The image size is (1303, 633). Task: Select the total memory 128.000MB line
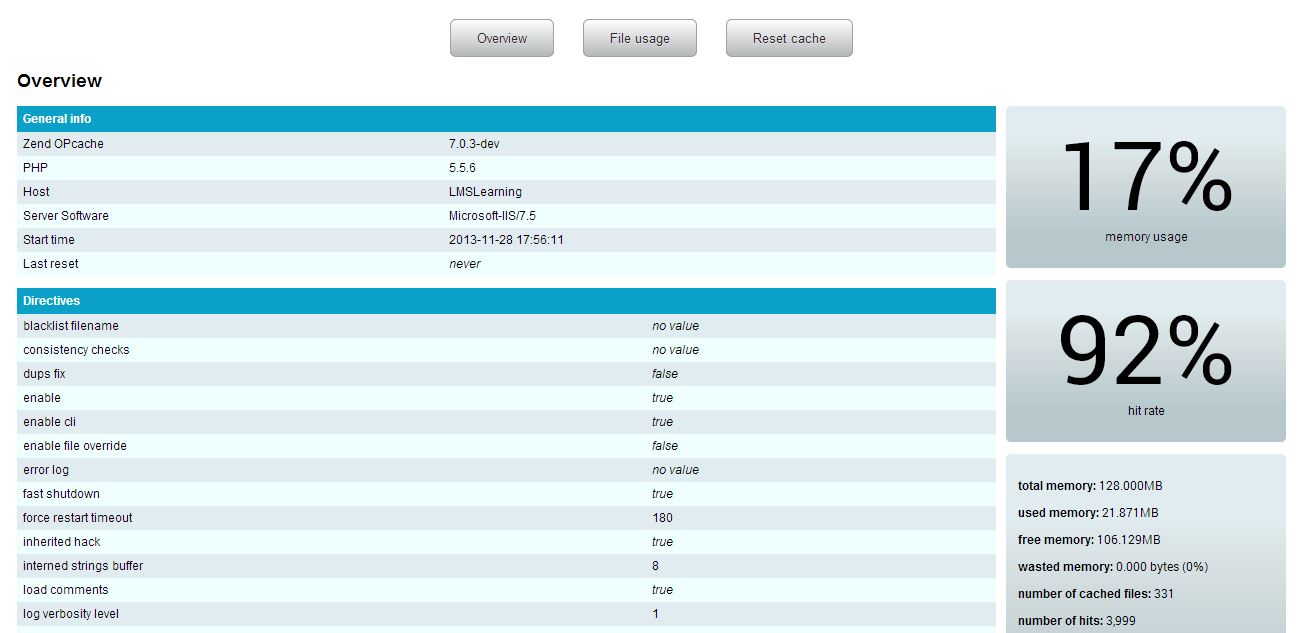1090,486
